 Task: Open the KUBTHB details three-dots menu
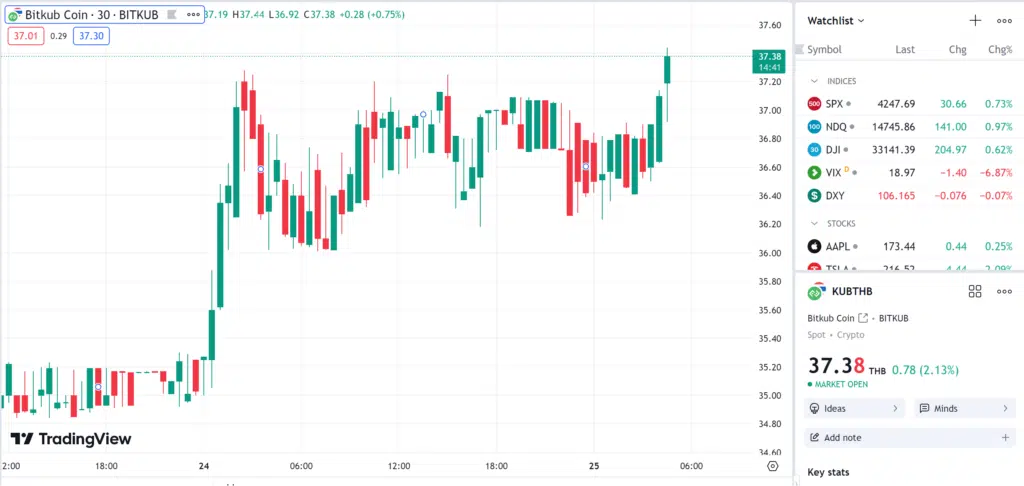point(1004,291)
